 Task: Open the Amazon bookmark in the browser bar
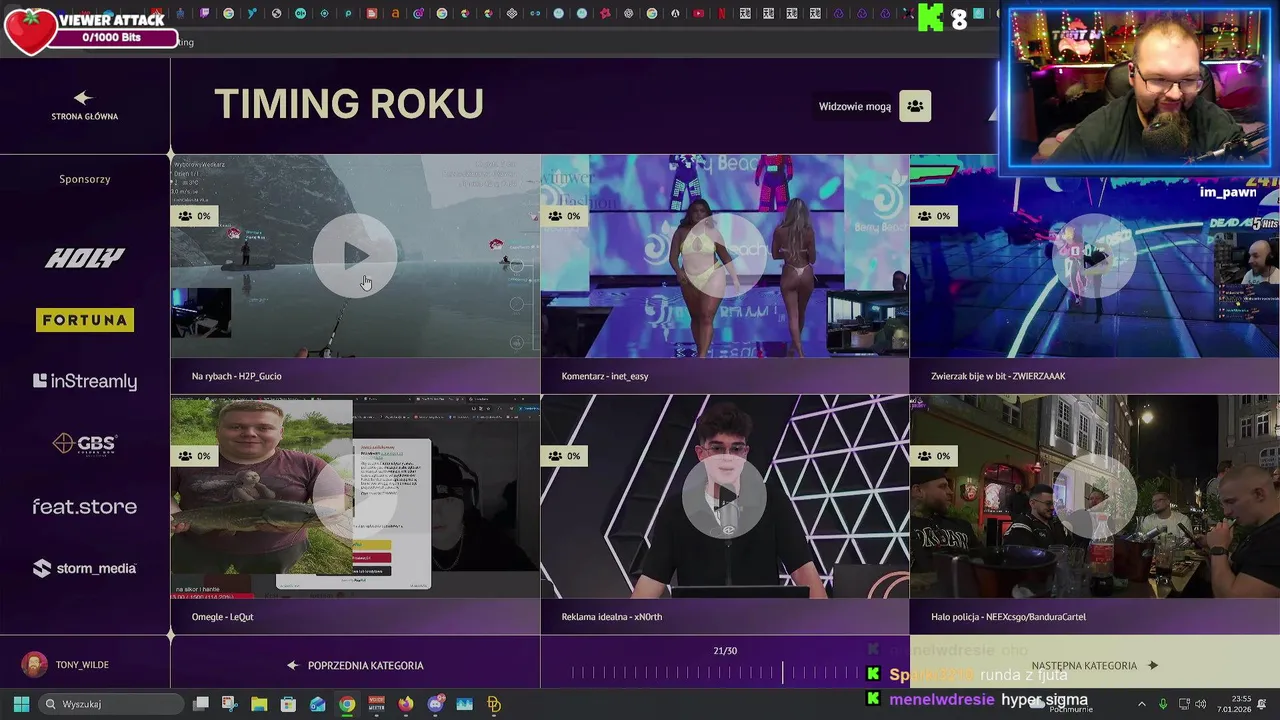point(395,14)
